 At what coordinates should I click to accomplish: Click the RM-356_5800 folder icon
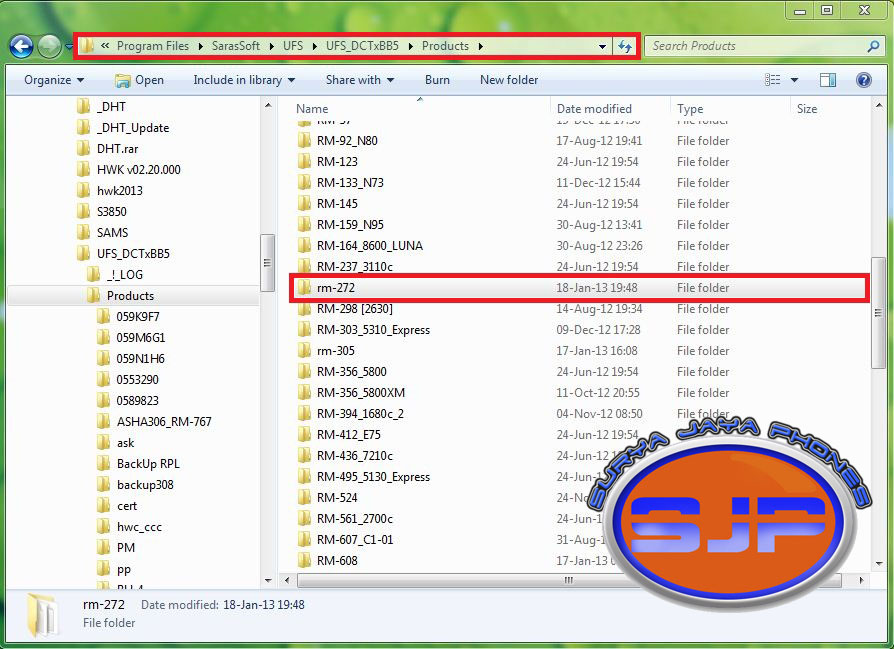304,372
